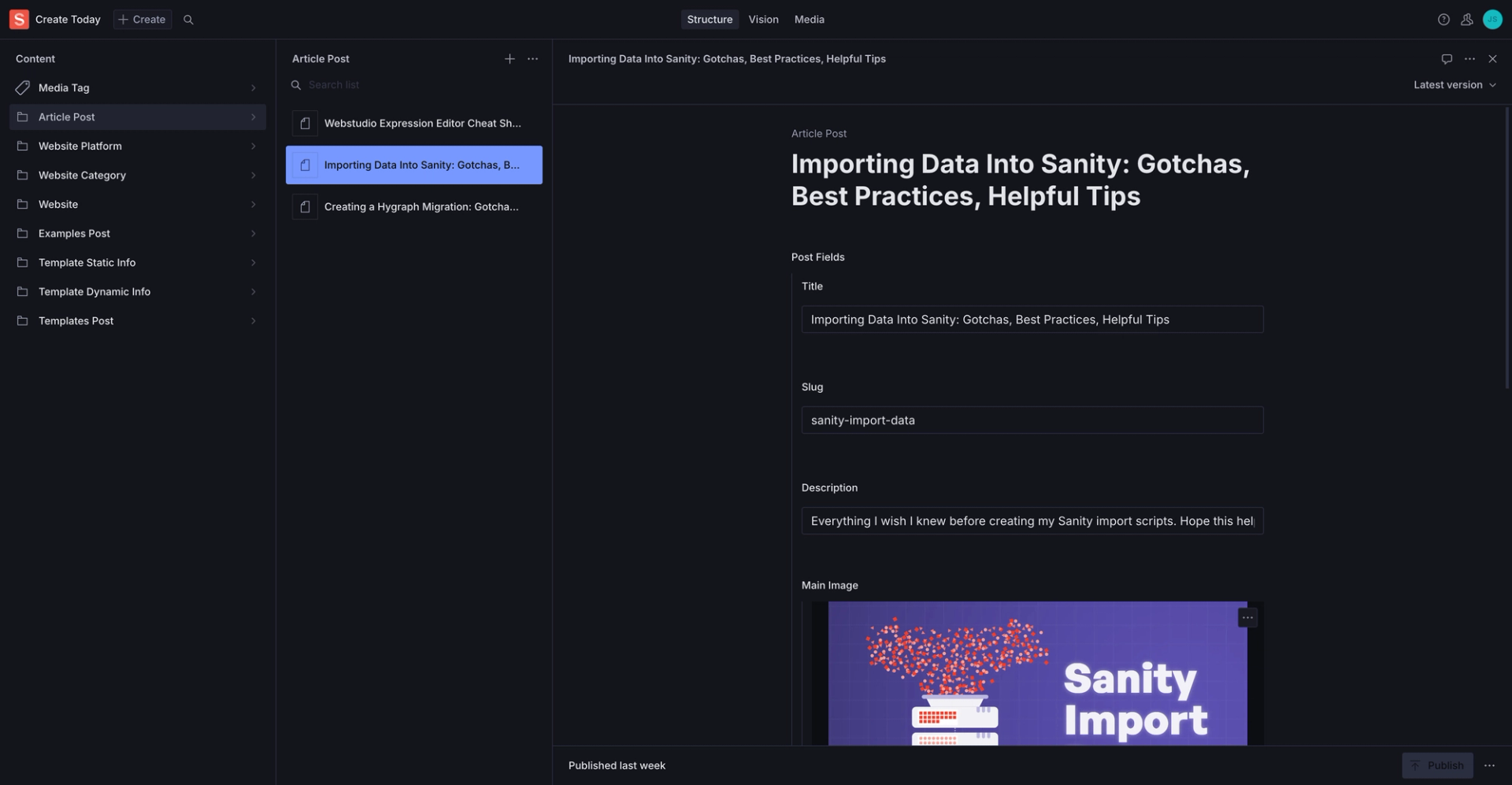Switch to the Vision tab
Image resolution: width=1512 pixels, height=785 pixels.
pyautogui.click(x=763, y=19)
